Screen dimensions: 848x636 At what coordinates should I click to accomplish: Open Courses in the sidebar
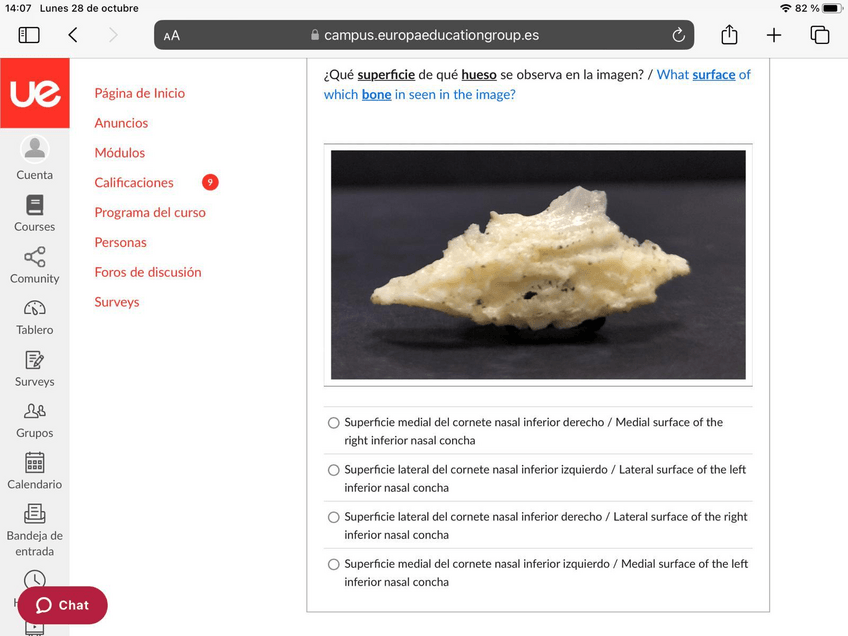(35, 206)
